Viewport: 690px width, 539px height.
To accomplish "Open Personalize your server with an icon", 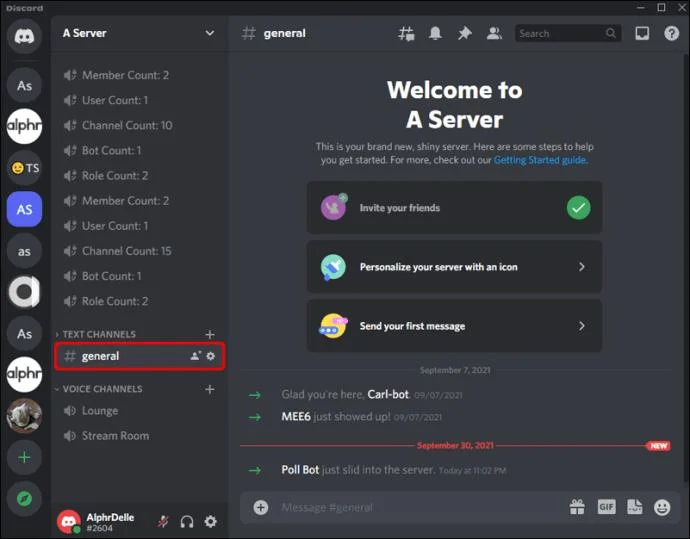I will [454, 267].
